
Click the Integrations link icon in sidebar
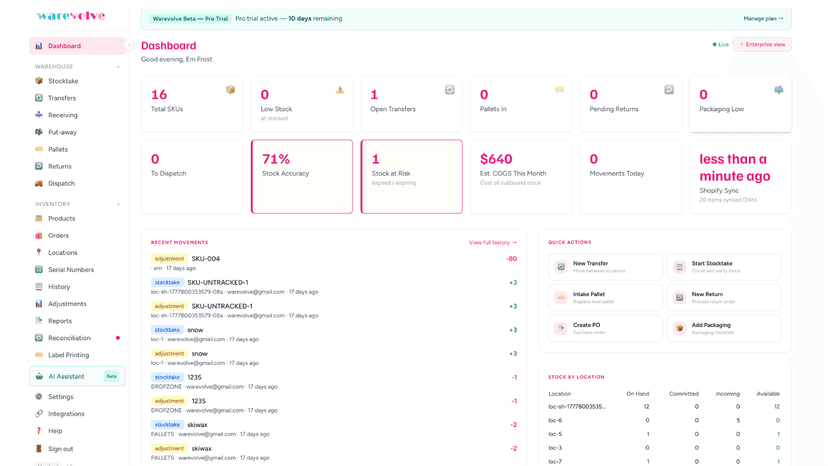(x=39, y=414)
